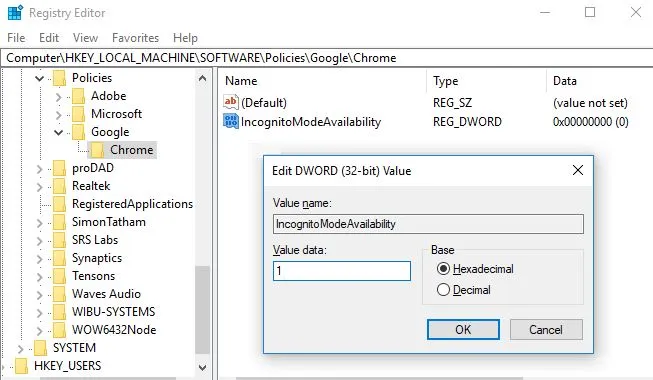Image resolution: width=653 pixels, height=380 pixels.
Task: Click the Synaptics folder icon
Action: pos(60,258)
